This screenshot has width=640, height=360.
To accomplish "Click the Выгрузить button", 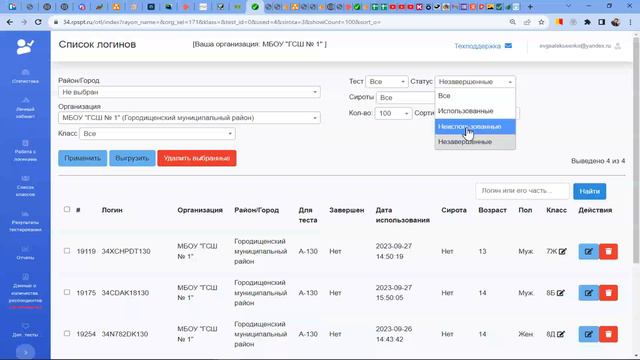I will coord(132,158).
